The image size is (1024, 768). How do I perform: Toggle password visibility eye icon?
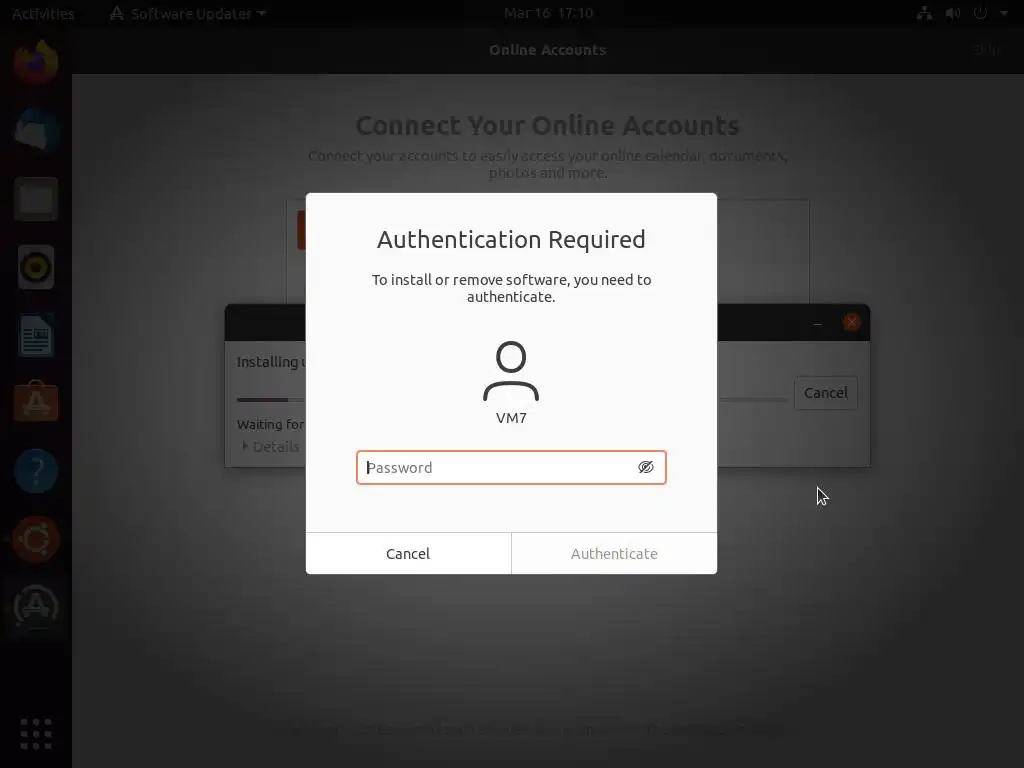pos(645,468)
